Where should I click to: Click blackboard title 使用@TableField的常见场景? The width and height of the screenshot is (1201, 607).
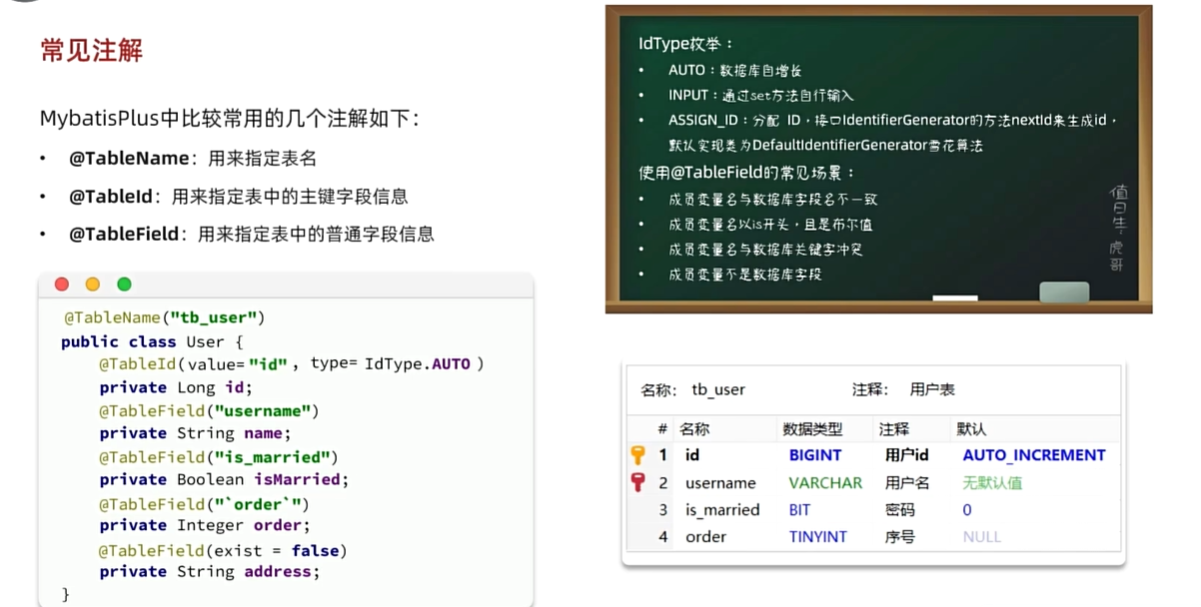pos(746,173)
